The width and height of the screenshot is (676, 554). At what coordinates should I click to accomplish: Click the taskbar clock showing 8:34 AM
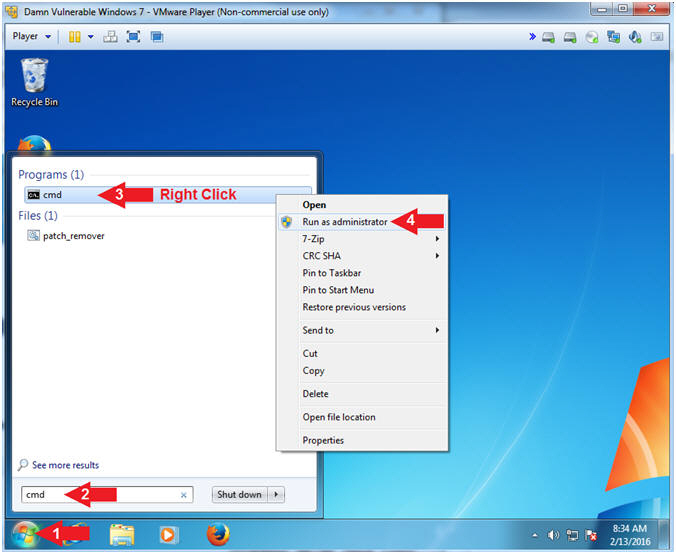[630, 535]
